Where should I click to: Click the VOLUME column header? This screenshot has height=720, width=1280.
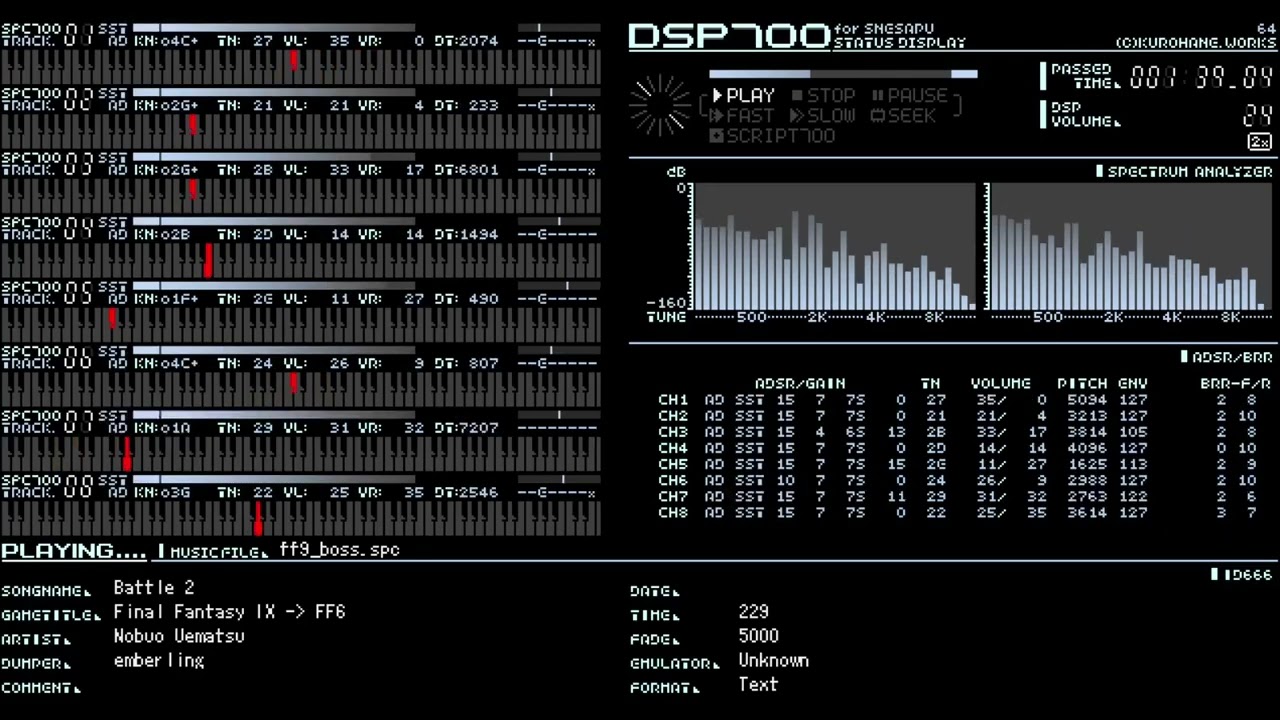(1001, 384)
